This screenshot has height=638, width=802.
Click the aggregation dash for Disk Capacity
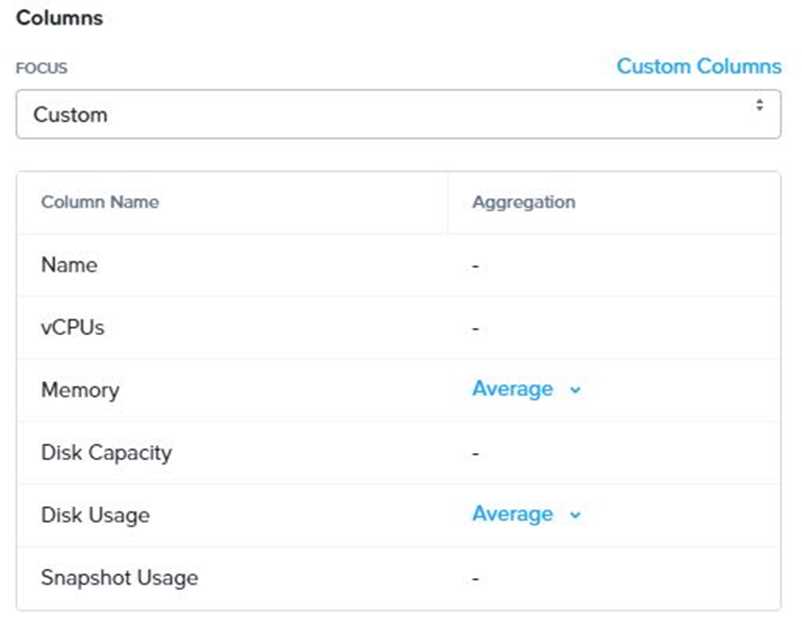476,454
